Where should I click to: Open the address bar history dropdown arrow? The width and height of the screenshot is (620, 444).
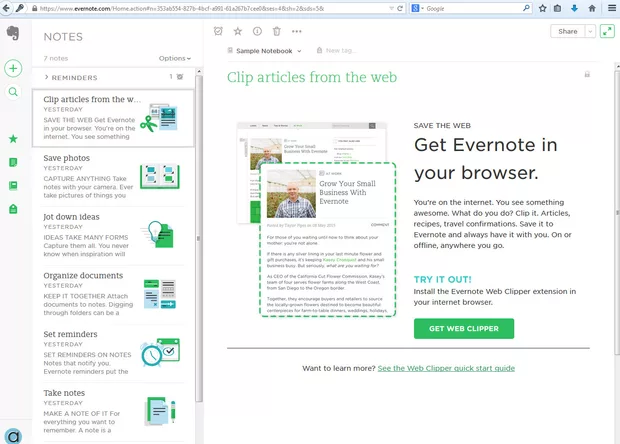pos(391,8)
